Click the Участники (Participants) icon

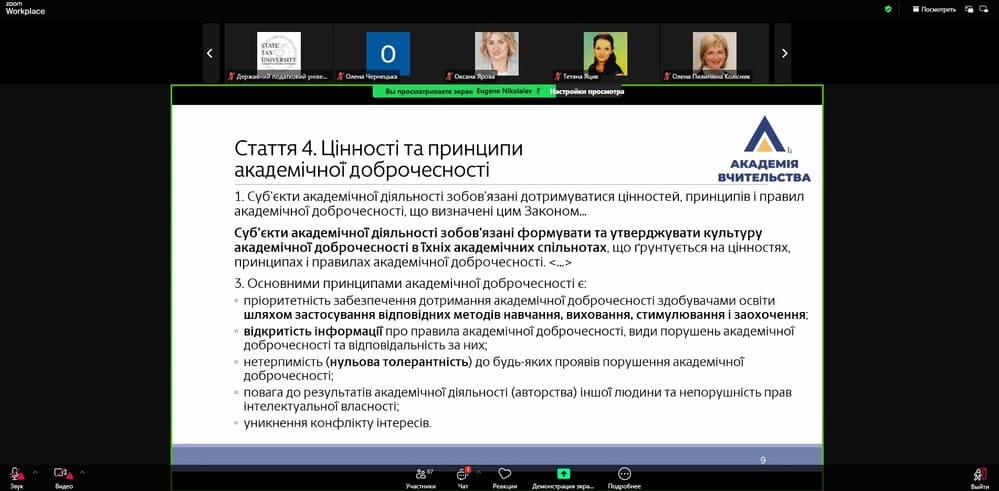[420, 473]
